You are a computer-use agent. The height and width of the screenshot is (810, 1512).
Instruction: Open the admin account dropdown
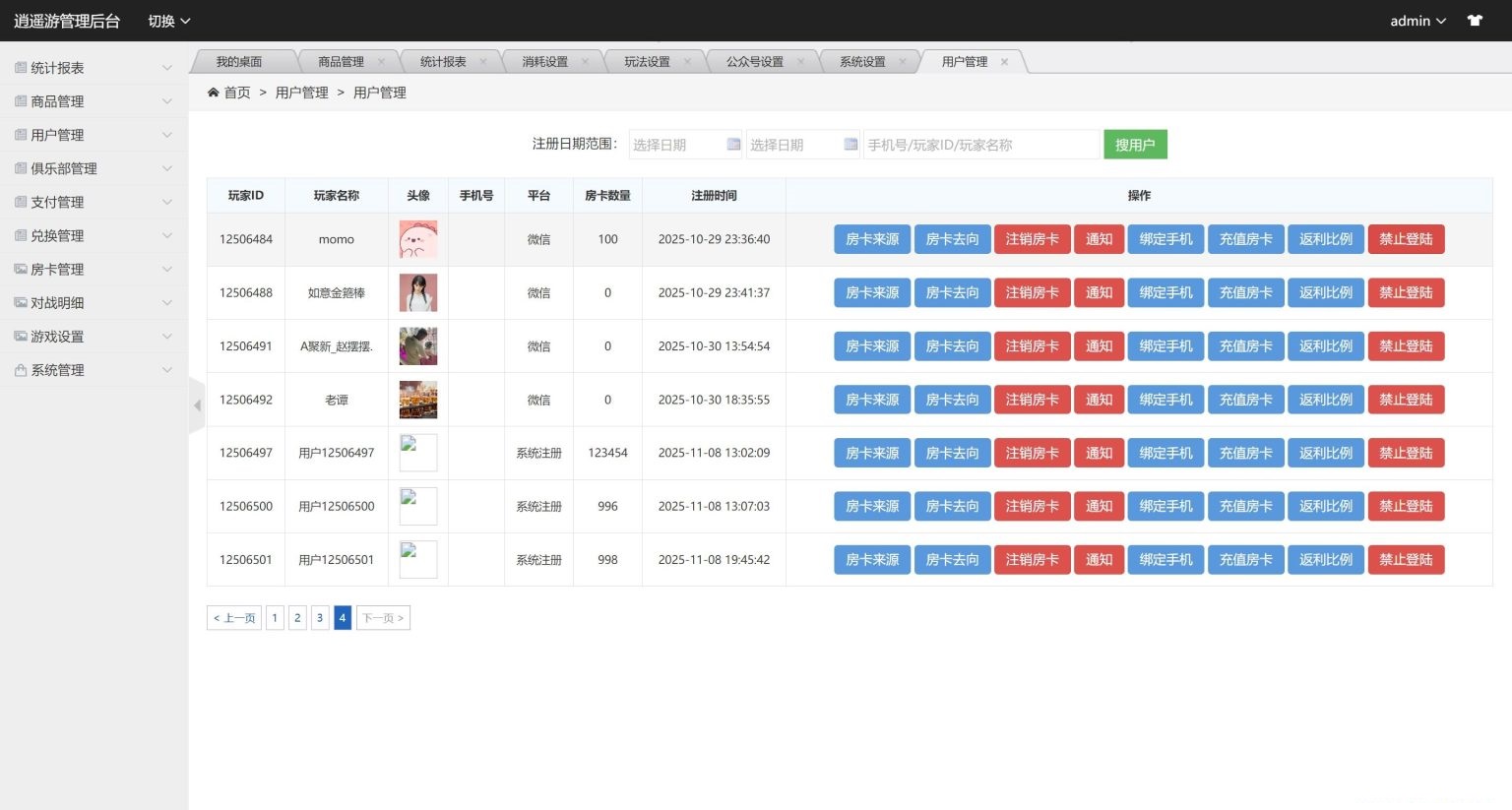click(x=1417, y=21)
